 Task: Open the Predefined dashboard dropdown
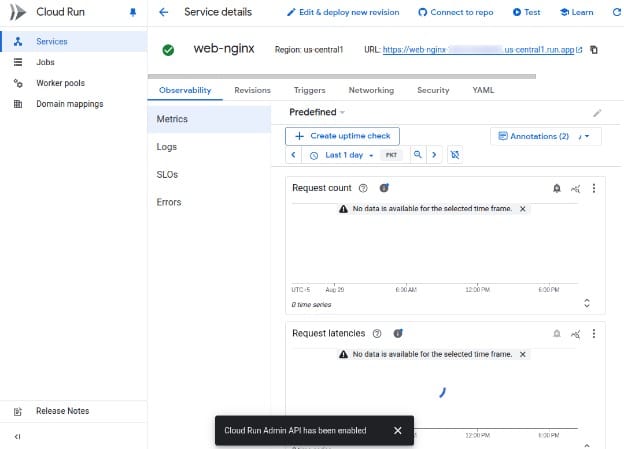(x=317, y=112)
